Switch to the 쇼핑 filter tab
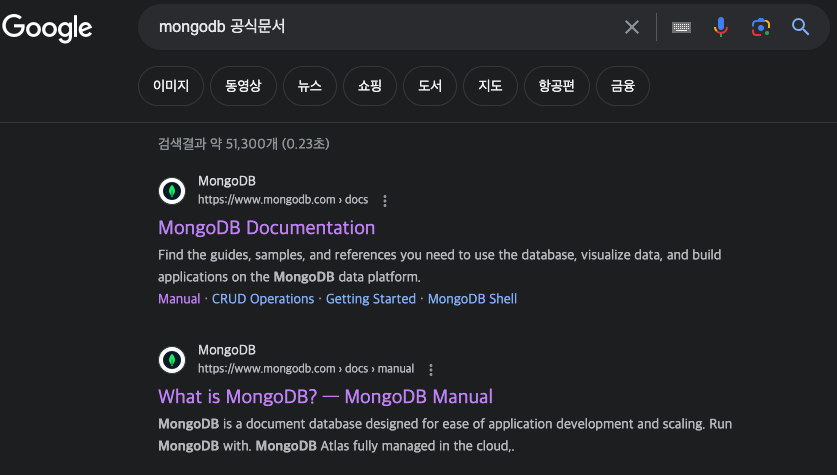The image size is (837, 475). [370, 86]
